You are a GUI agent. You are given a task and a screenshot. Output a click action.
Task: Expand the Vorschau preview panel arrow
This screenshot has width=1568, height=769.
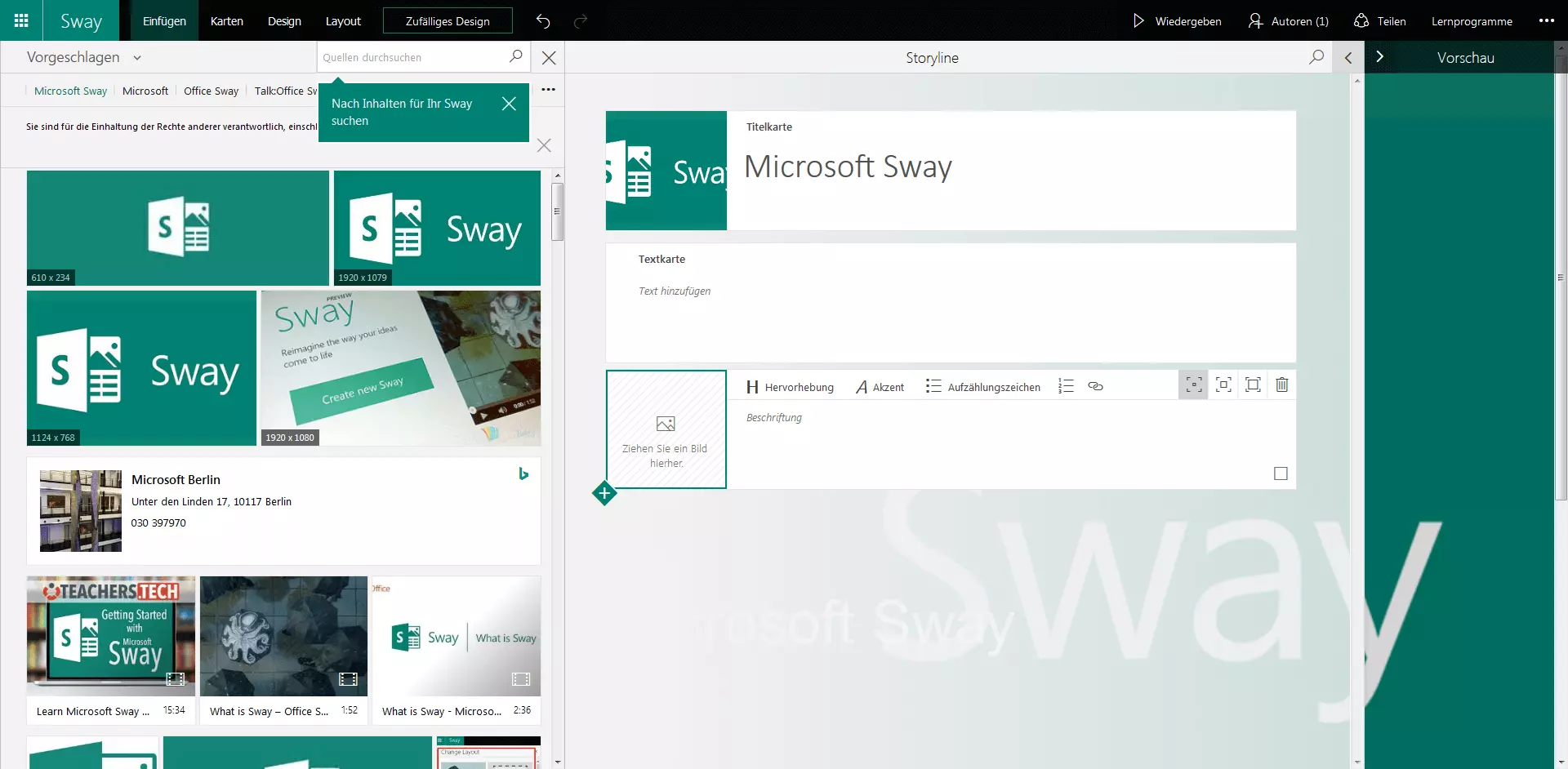[x=1380, y=57]
